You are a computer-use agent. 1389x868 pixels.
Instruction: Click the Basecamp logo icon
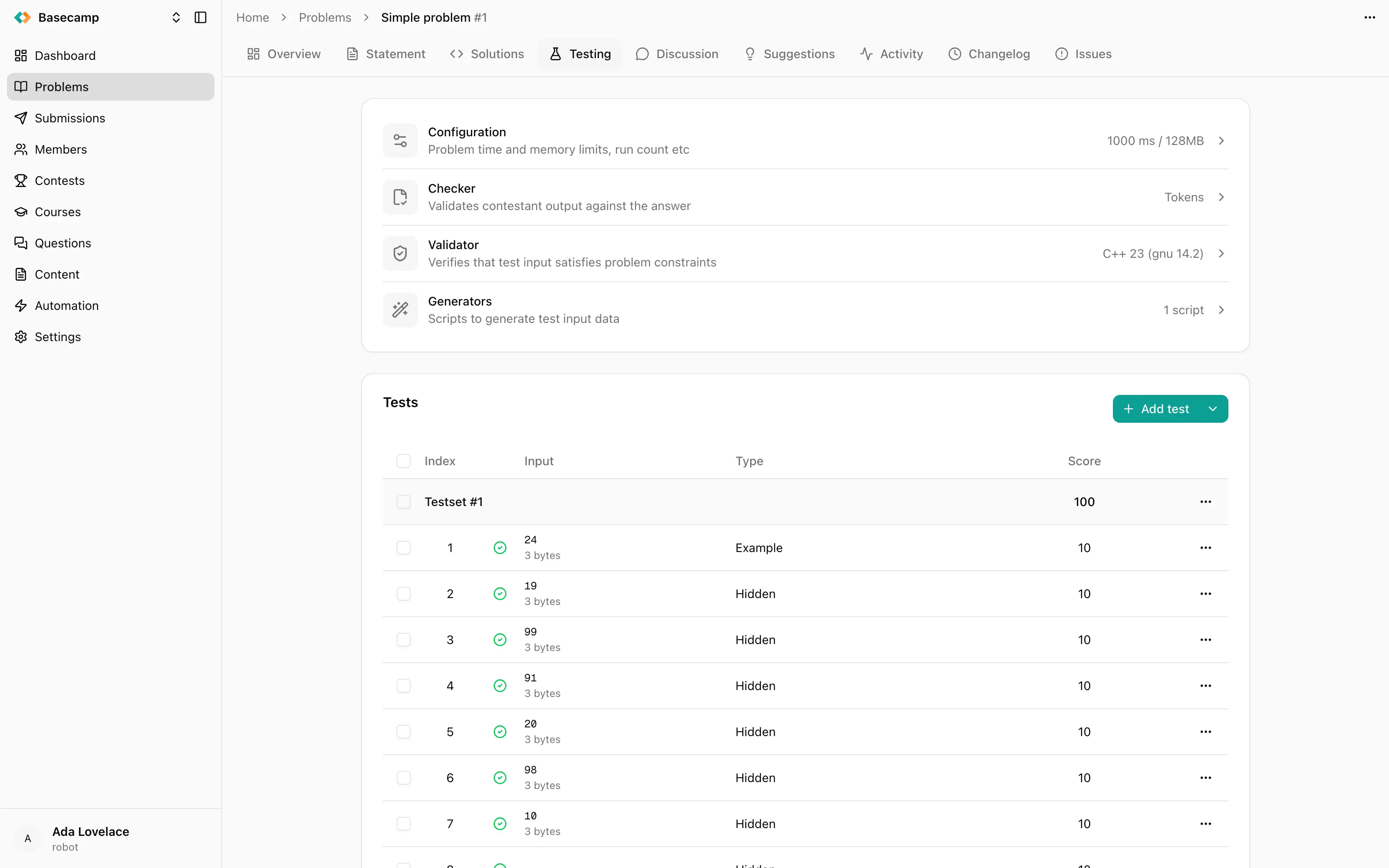point(23,17)
